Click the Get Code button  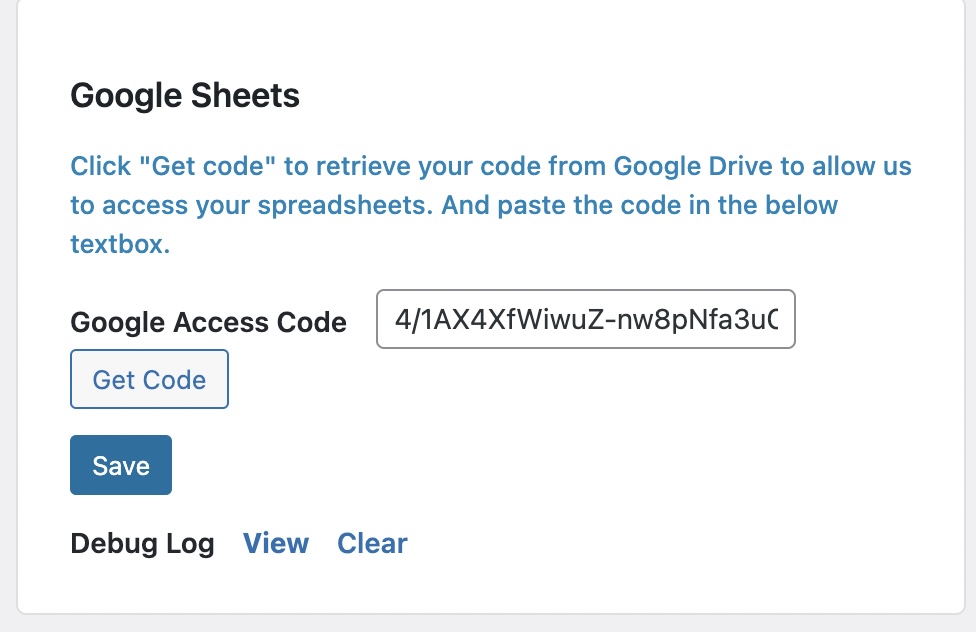[x=149, y=379]
